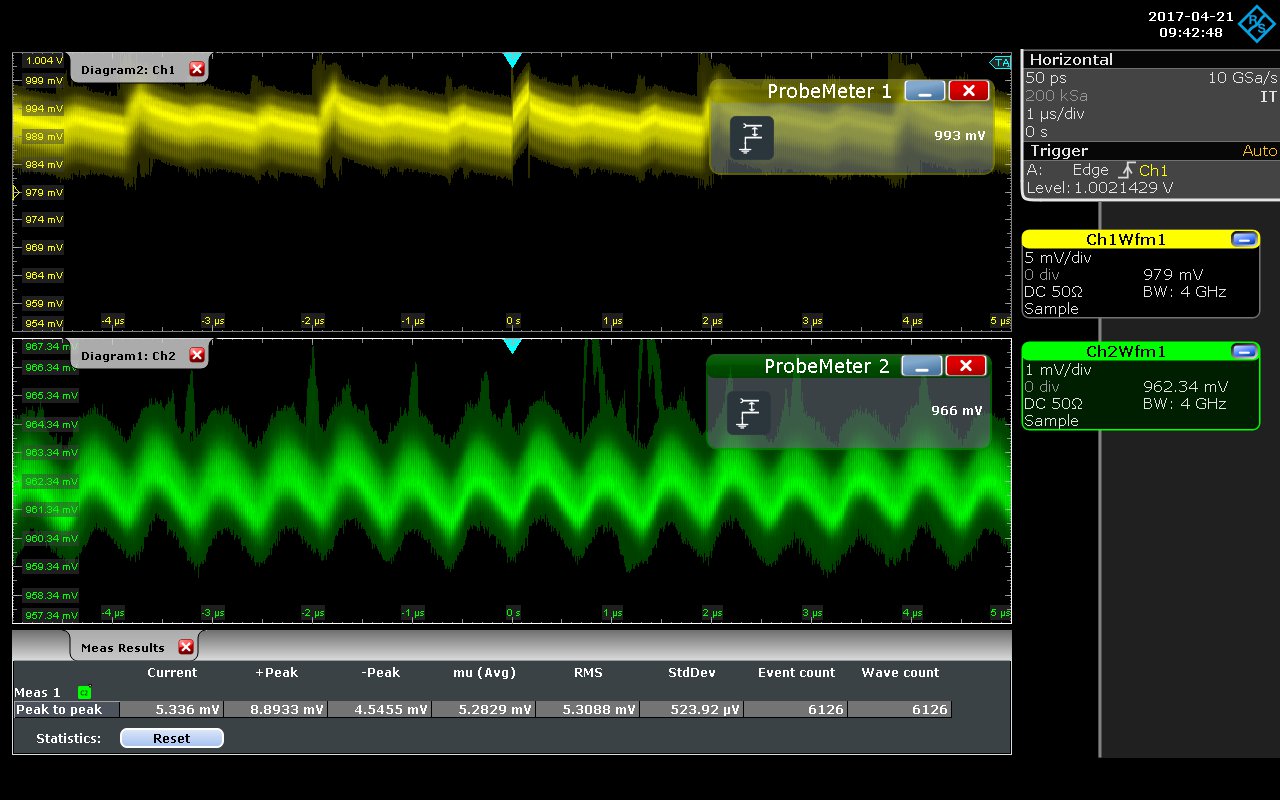Click the cyan trigger position marker in Diagram2
The image size is (1280, 800).
point(512,60)
